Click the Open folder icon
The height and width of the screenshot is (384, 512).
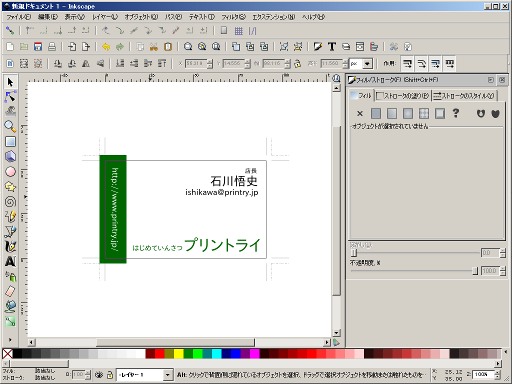pos(24,47)
